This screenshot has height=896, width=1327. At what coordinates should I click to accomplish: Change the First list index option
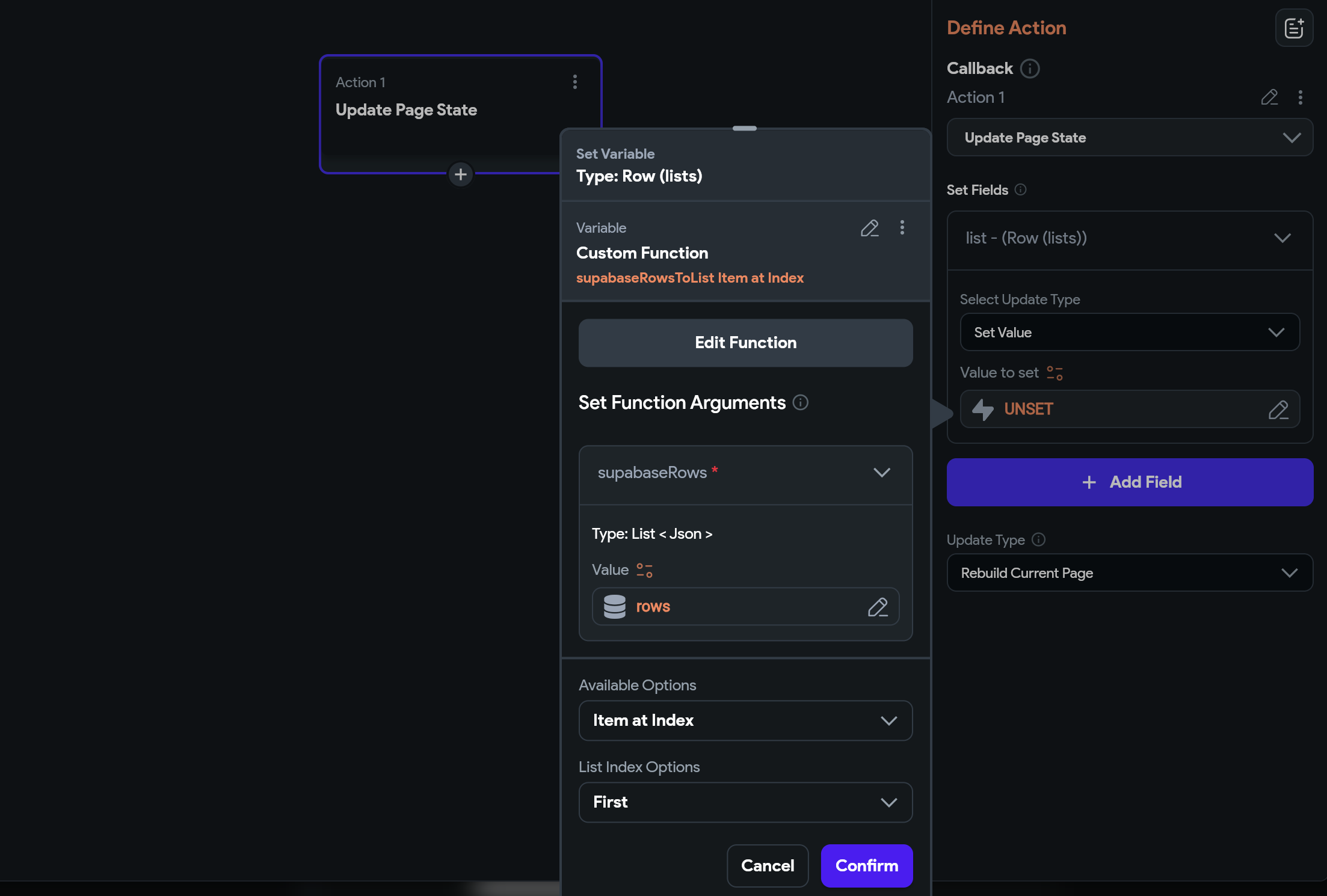pyautogui.click(x=745, y=802)
